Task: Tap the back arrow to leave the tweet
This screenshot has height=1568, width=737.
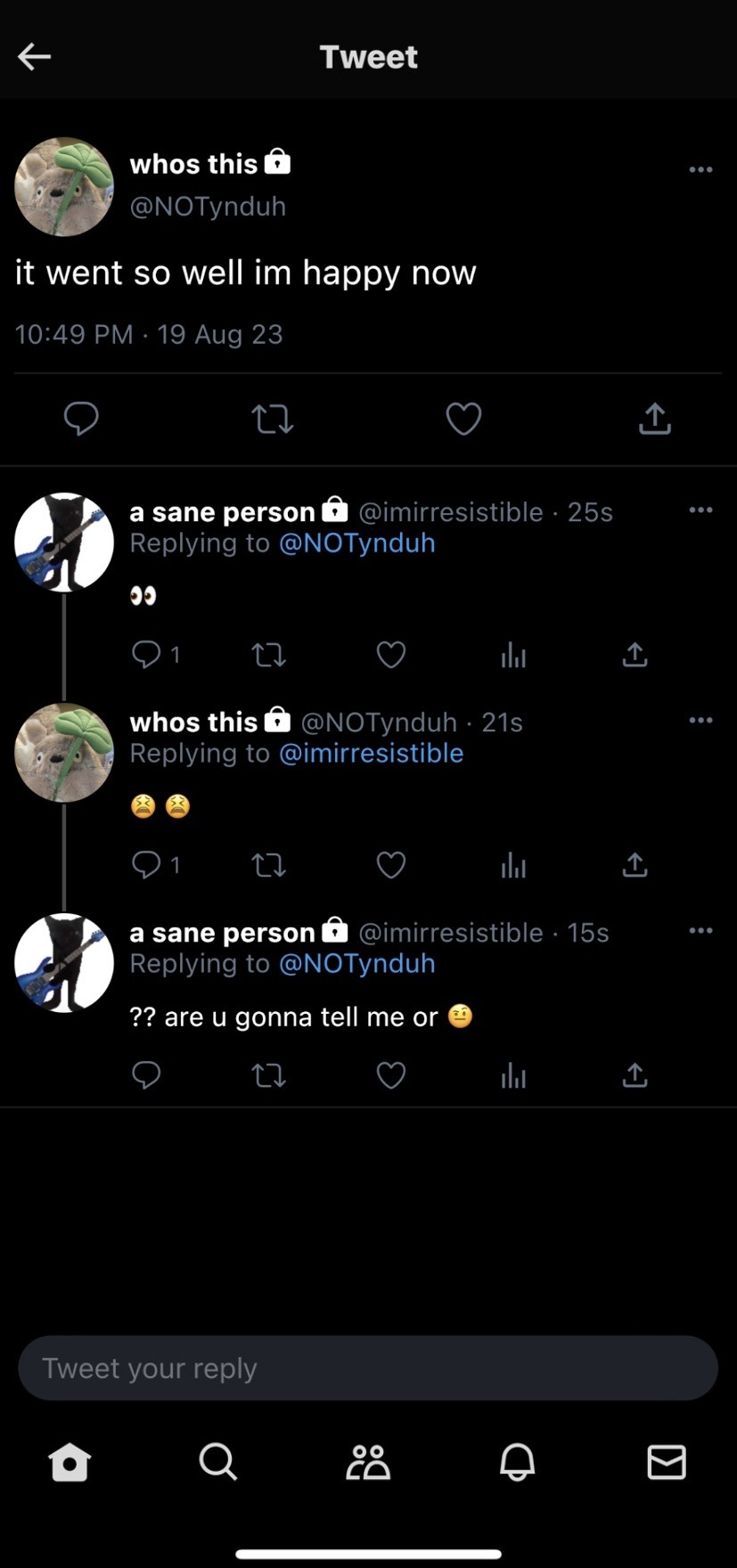Action: (34, 57)
